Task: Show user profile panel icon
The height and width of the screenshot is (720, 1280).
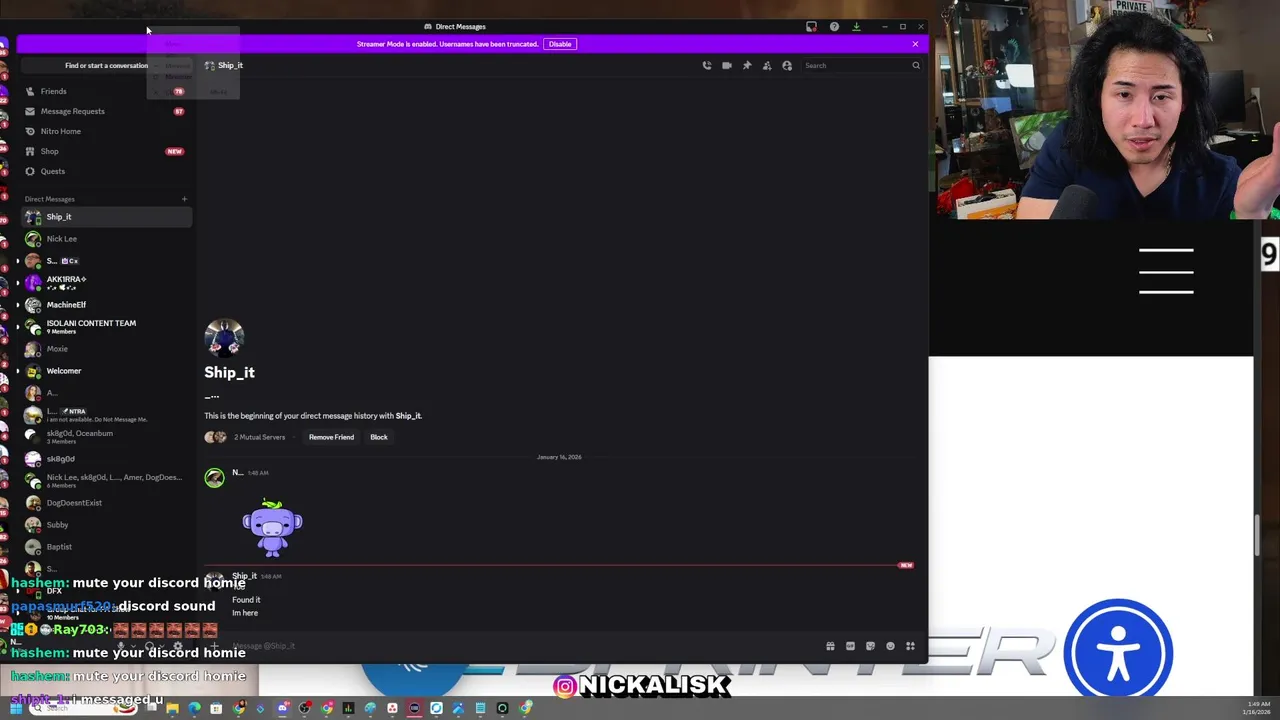Action: [787, 65]
